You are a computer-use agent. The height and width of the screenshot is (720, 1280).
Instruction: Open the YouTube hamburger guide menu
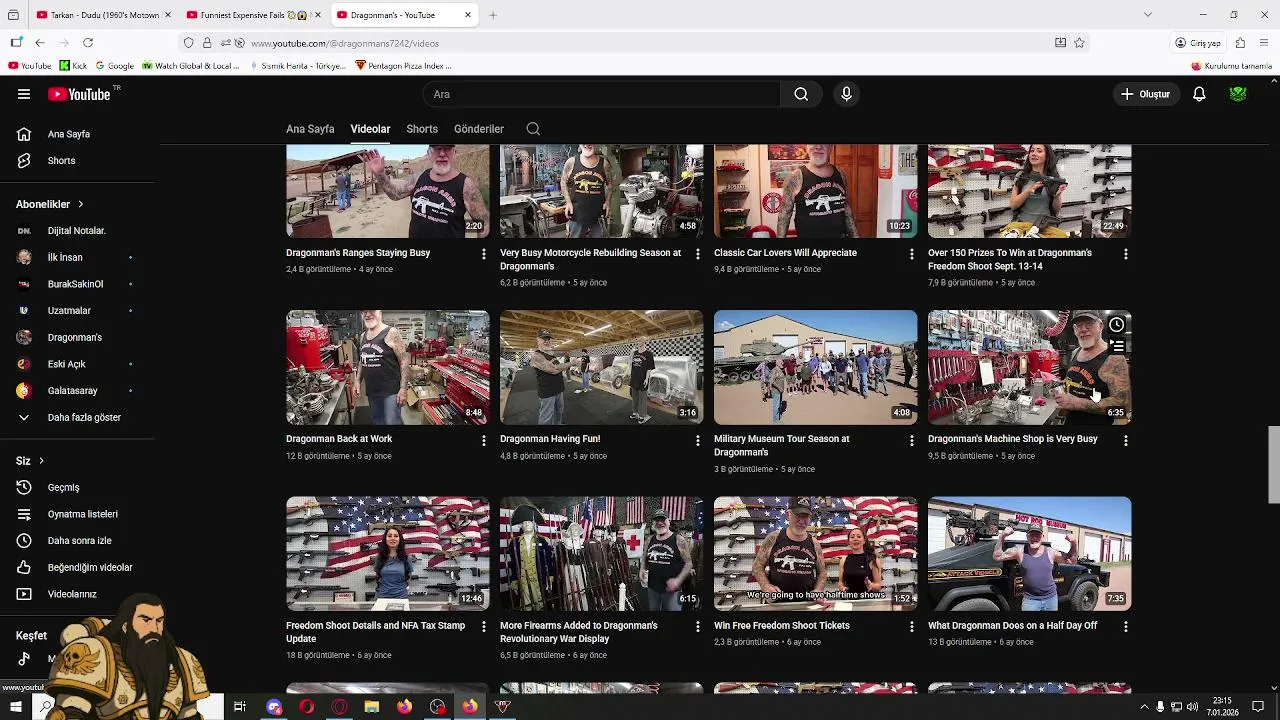click(24, 94)
